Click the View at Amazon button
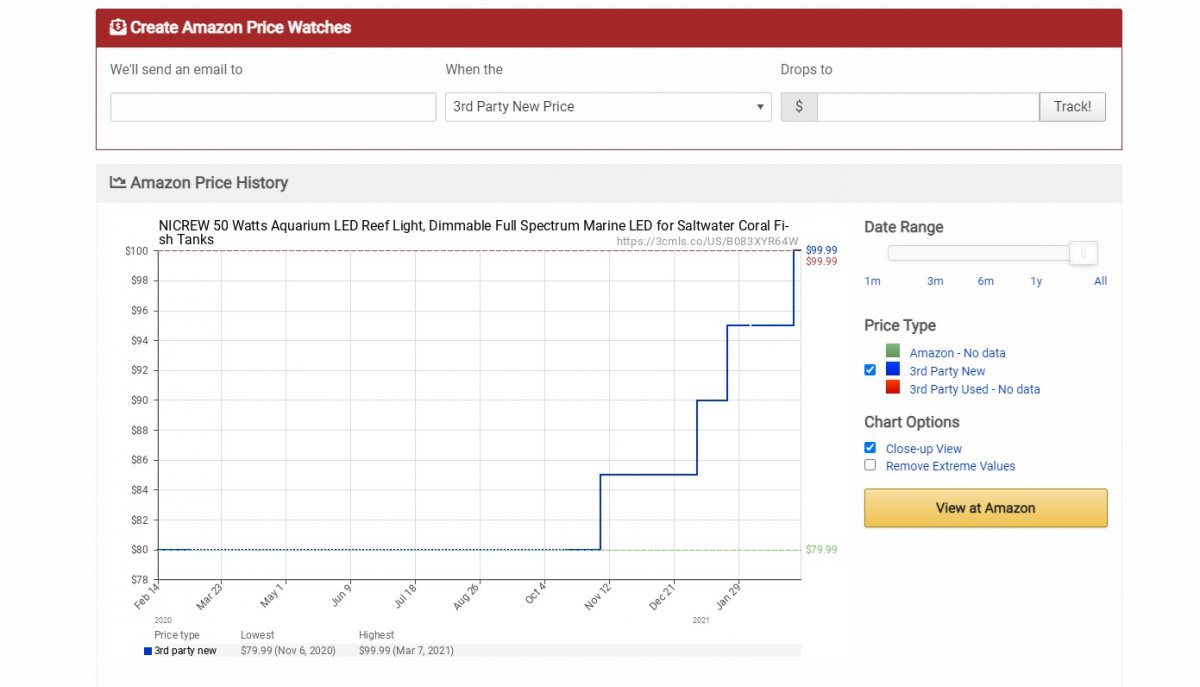Viewport: 1200px width, 687px height. (986, 508)
